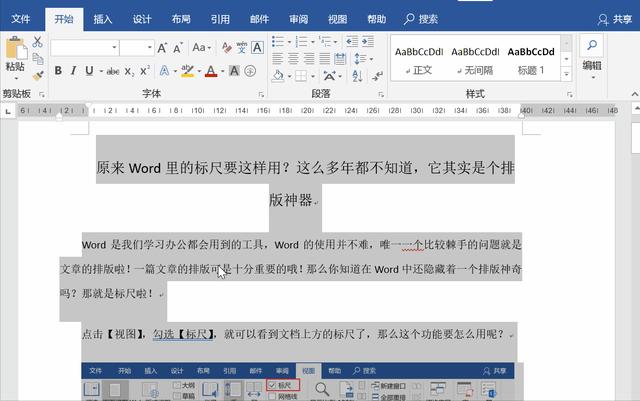Viewport: 640px width, 401px height.
Task: Apply red font color
Action: point(211,71)
